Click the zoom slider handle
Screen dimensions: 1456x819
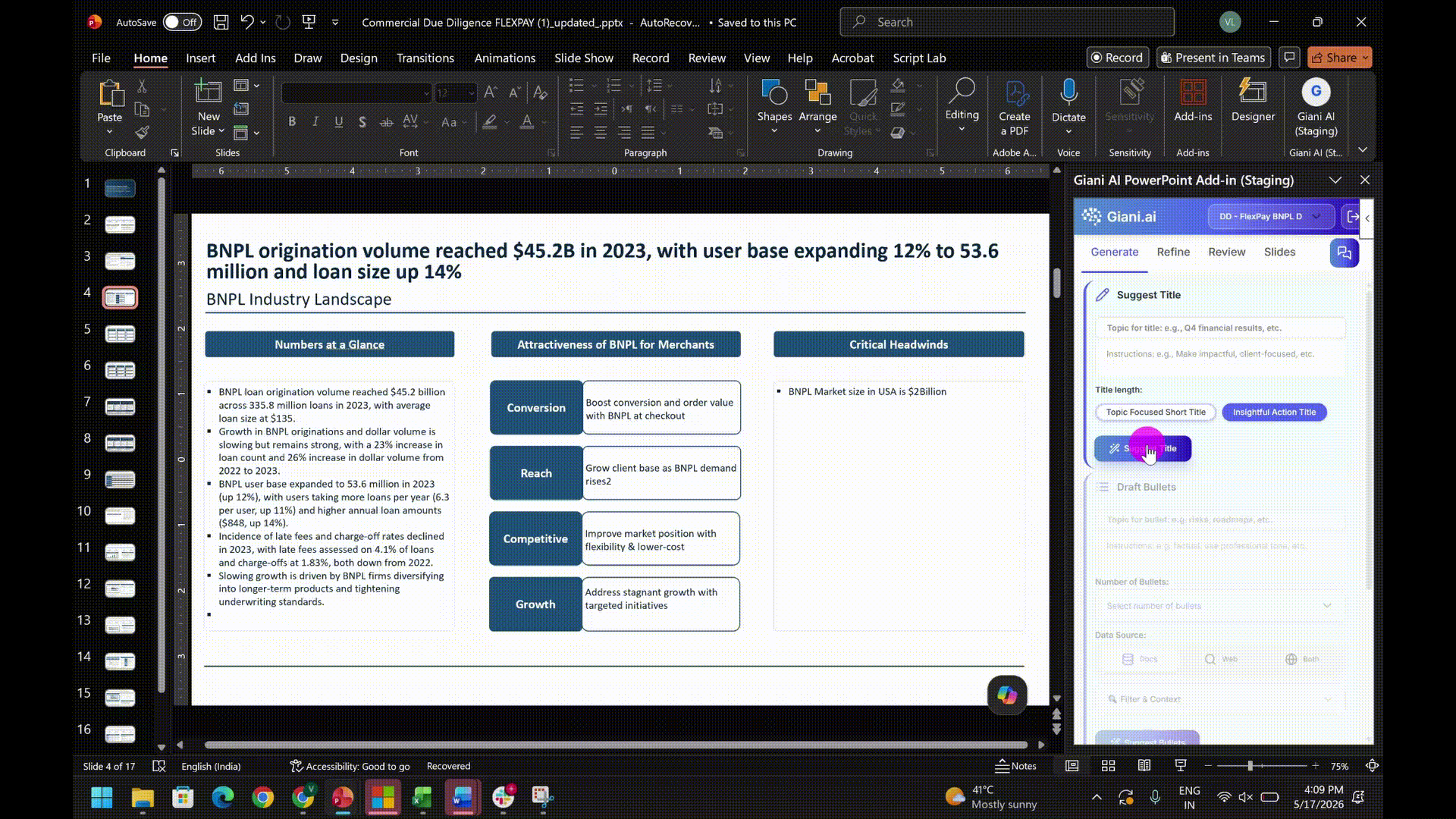click(x=1250, y=766)
